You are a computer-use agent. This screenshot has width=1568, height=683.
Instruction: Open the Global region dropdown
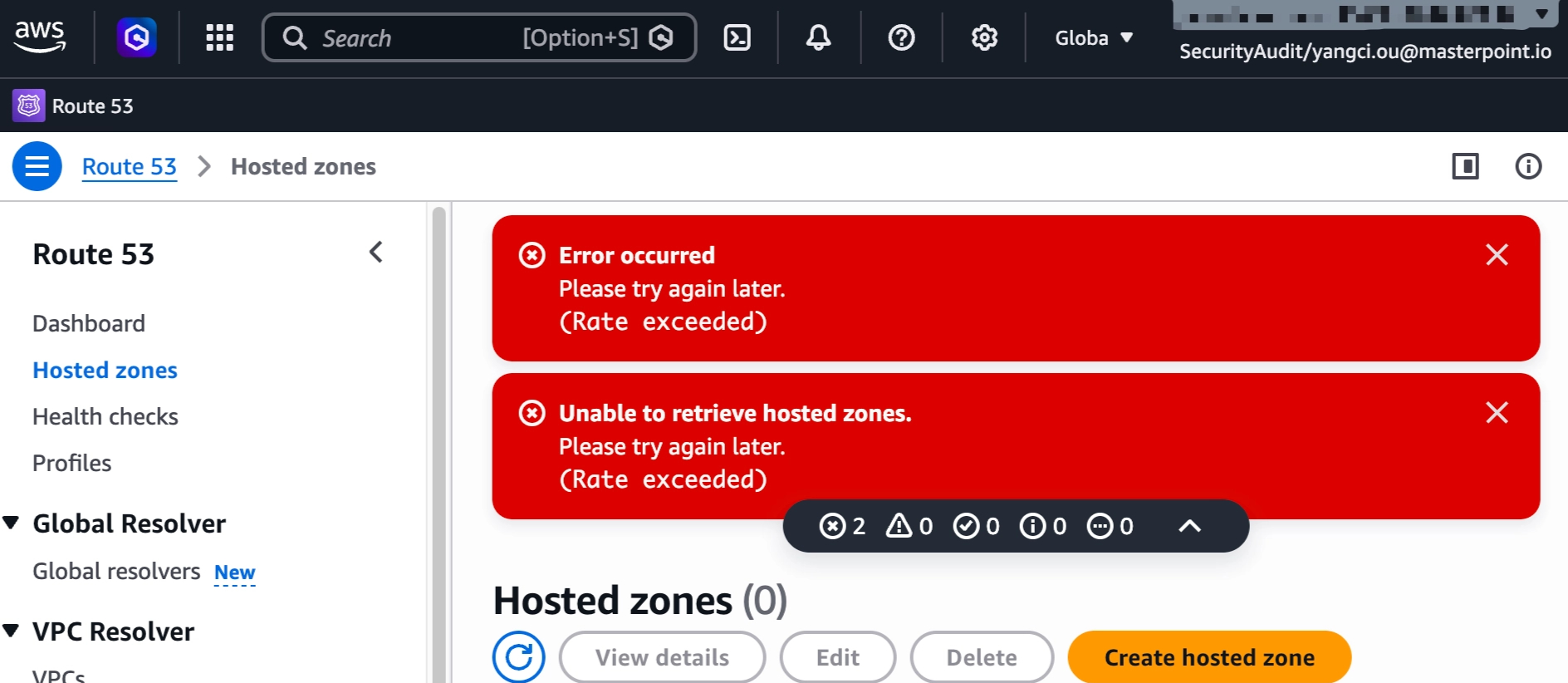pyautogui.click(x=1094, y=37)
